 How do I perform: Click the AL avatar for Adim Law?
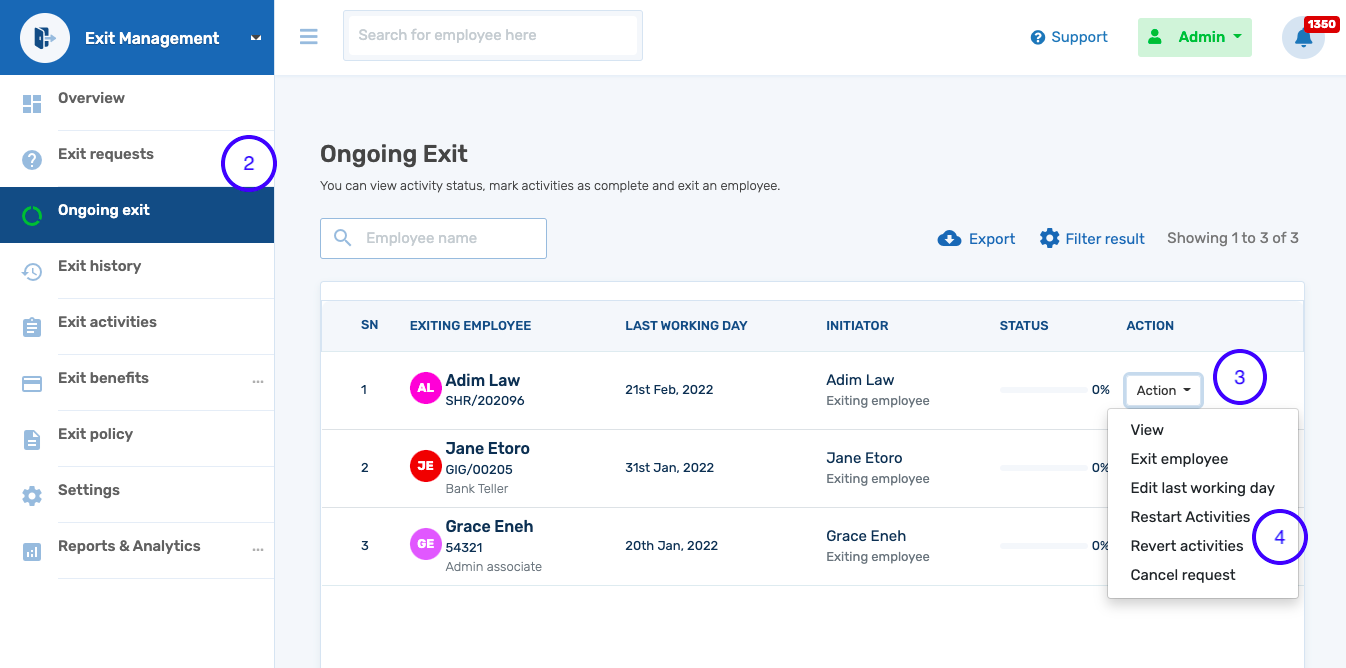point(426,388)
